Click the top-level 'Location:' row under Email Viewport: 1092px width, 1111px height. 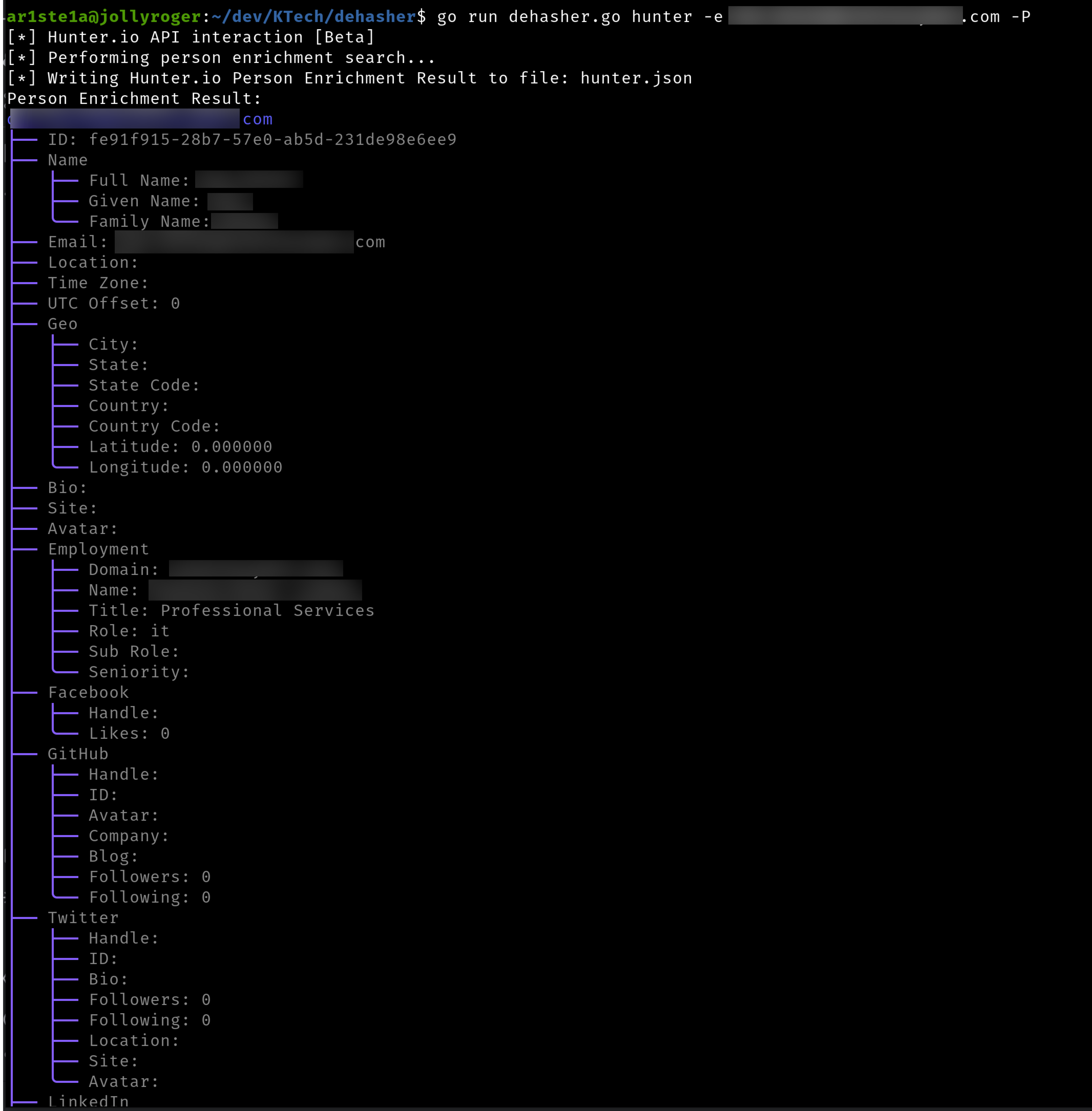tap(93, 262)
